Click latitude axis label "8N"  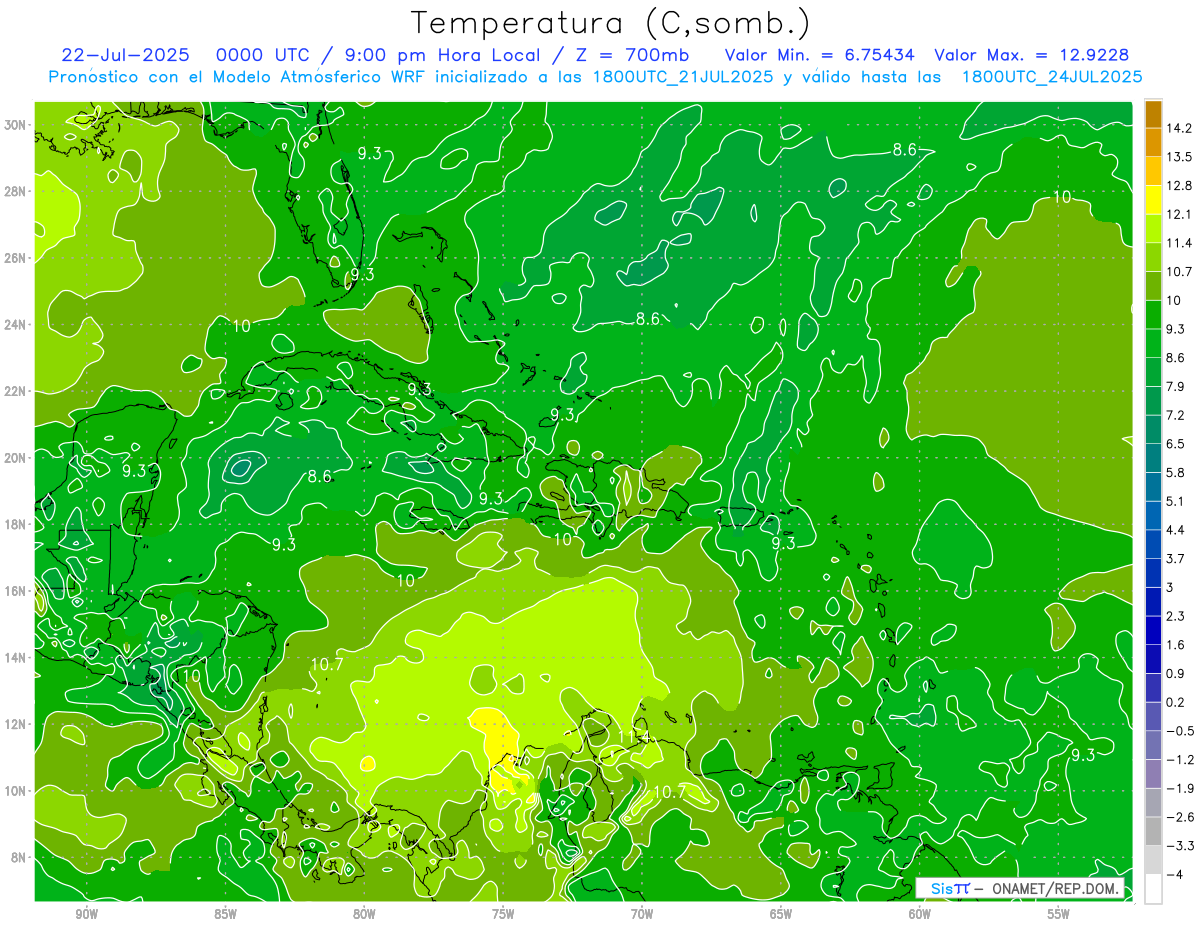point(19,858)
